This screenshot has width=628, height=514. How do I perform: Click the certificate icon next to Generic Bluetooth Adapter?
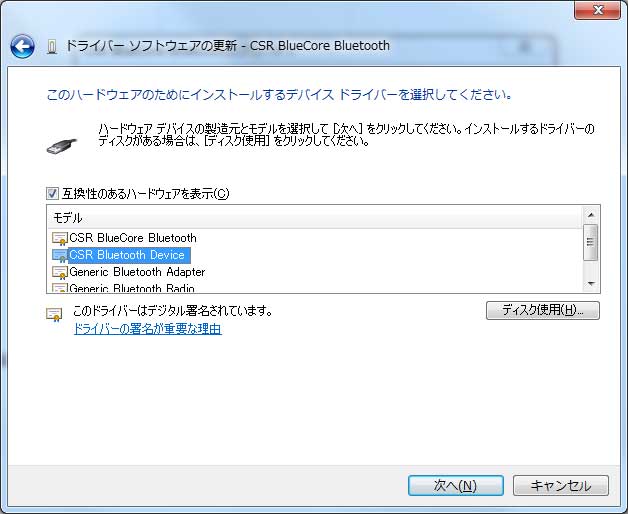pyautogui.click(x=60, y=272)
